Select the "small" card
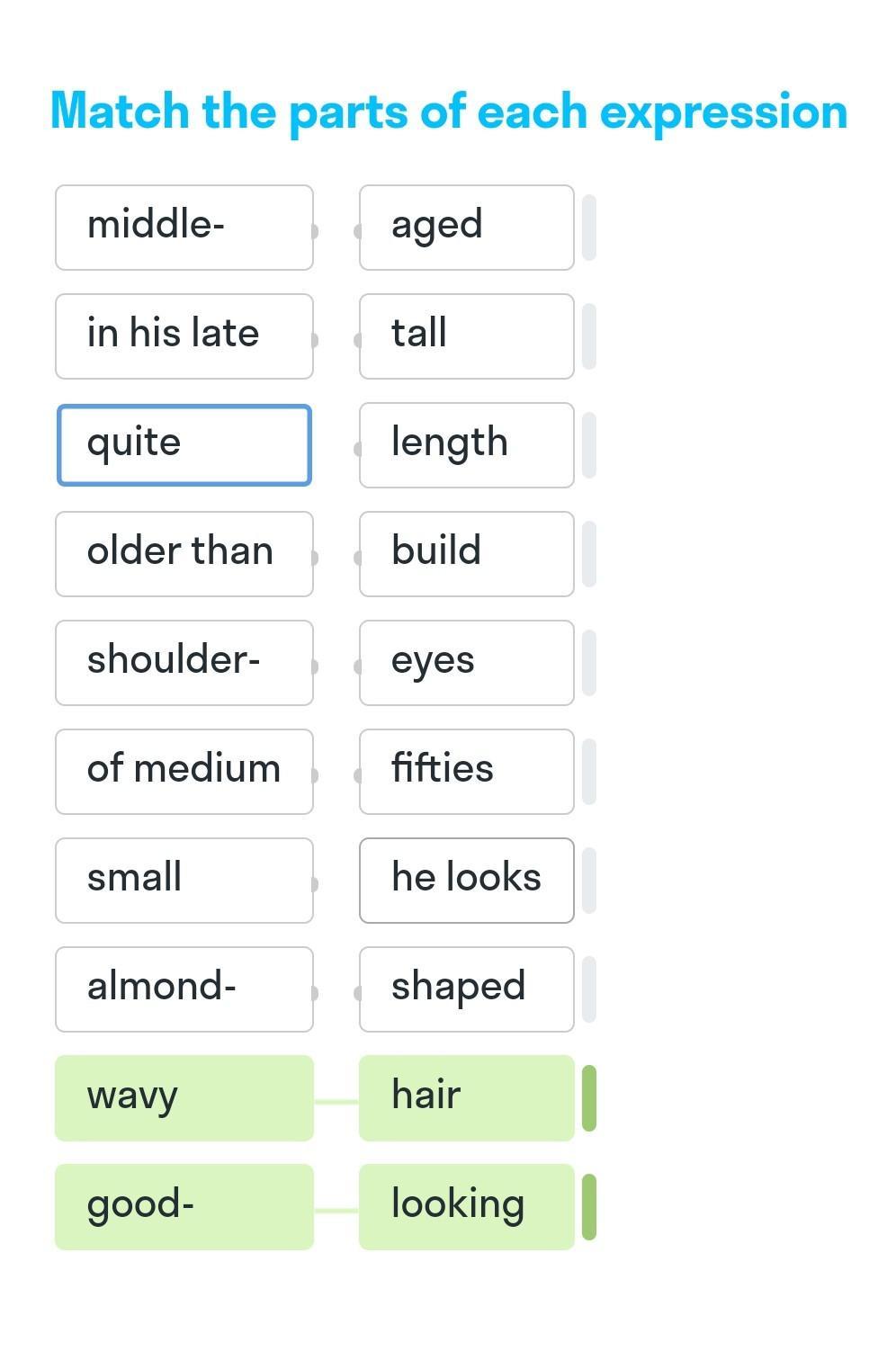Image resolution: width=896 pixels, height=1351 pixels. (x=184, y=881)
